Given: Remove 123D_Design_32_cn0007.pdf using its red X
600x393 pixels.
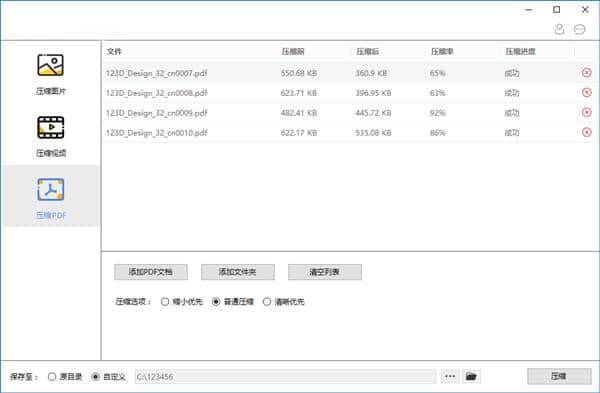Looking at the screenshot, I should [x=587, y=73].
